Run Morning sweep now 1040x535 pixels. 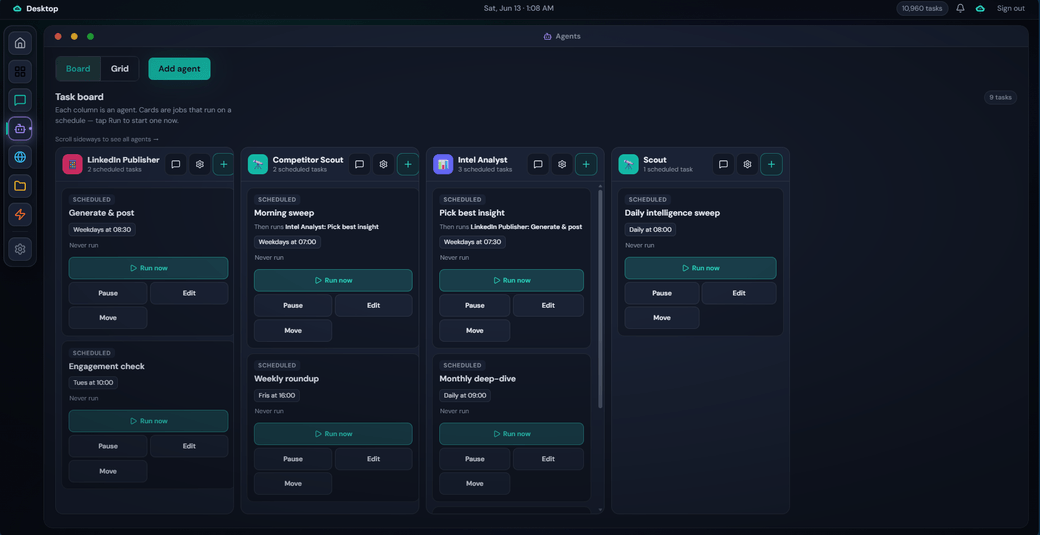(x=333, y=280)
